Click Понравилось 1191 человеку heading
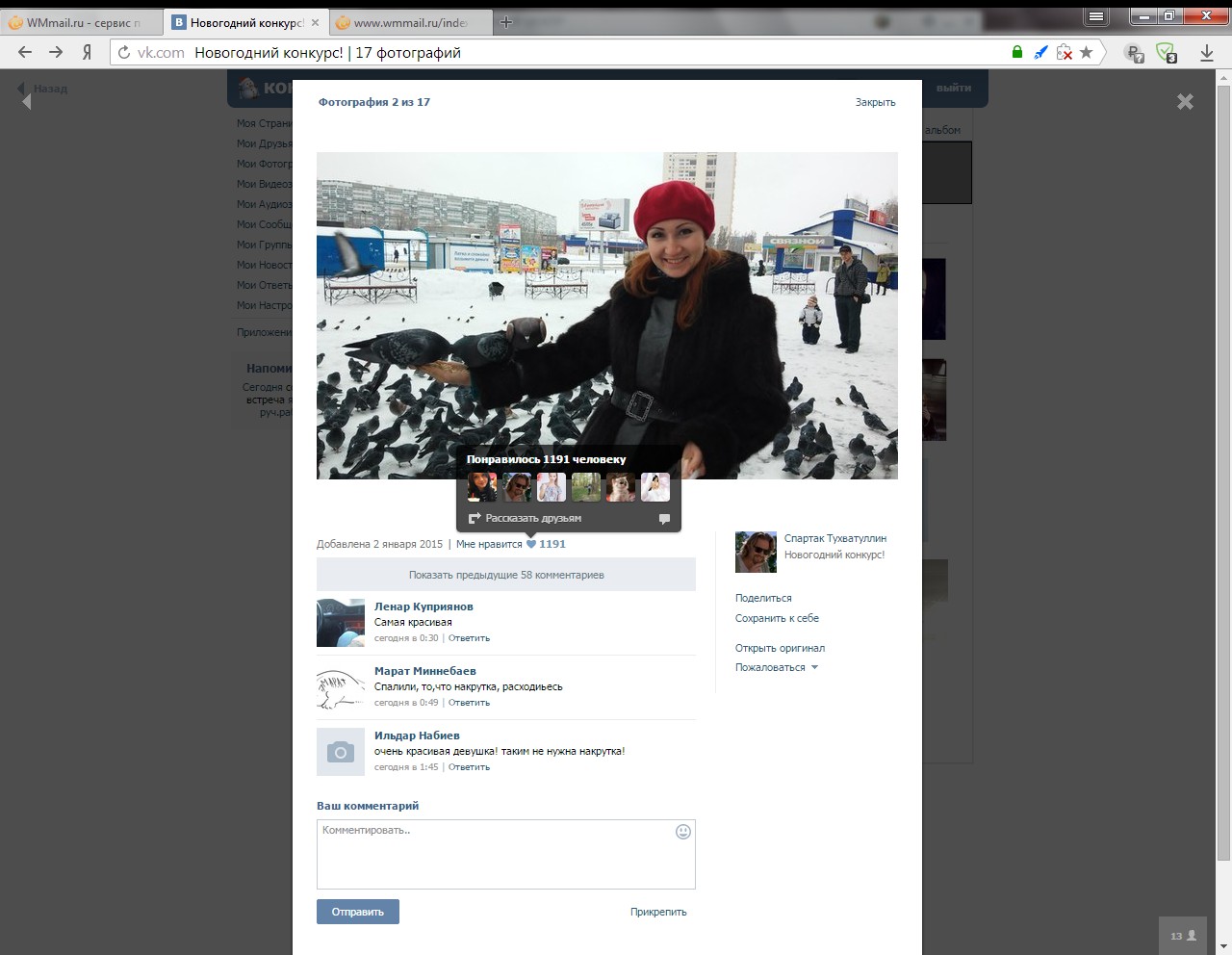Image resolution: width=1232 pixels, height=955 pixels. coord(546,459)
